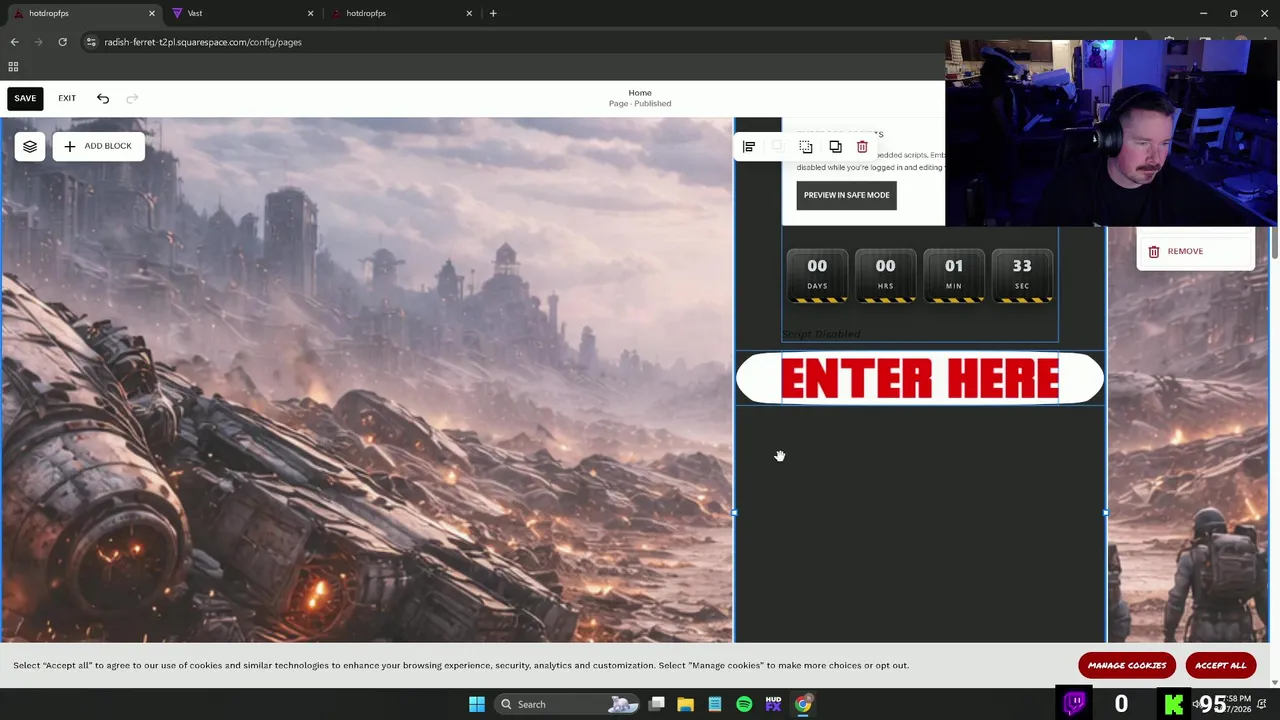Delete block using red trash icon

click(862, 147)
